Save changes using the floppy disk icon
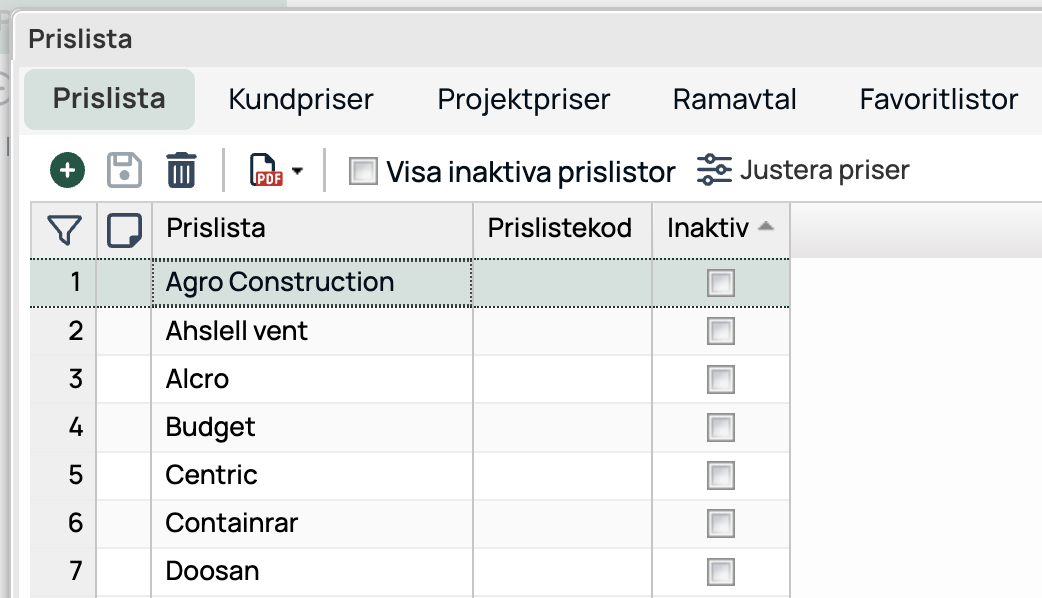 (122, 170)
